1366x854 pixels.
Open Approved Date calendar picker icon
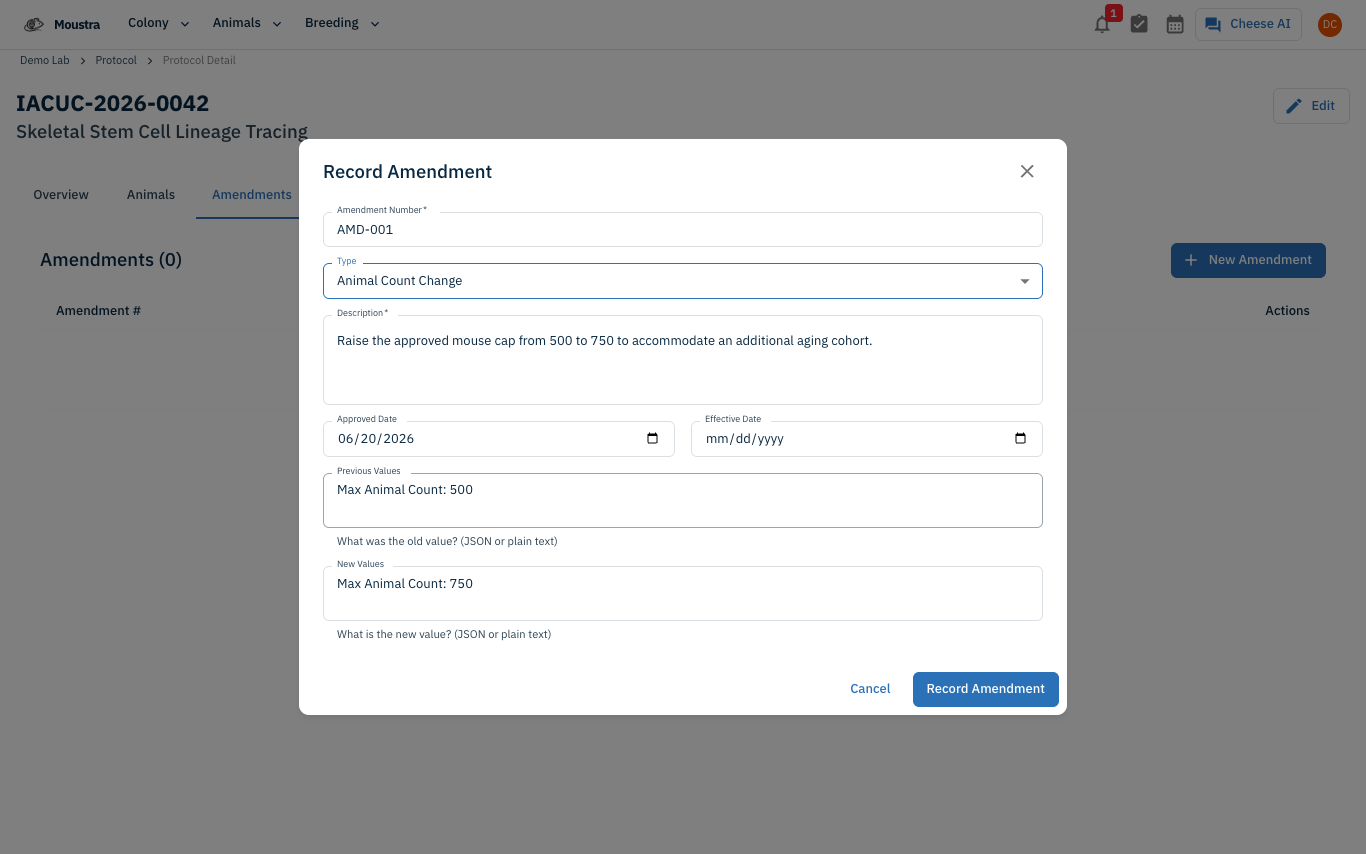653,439
